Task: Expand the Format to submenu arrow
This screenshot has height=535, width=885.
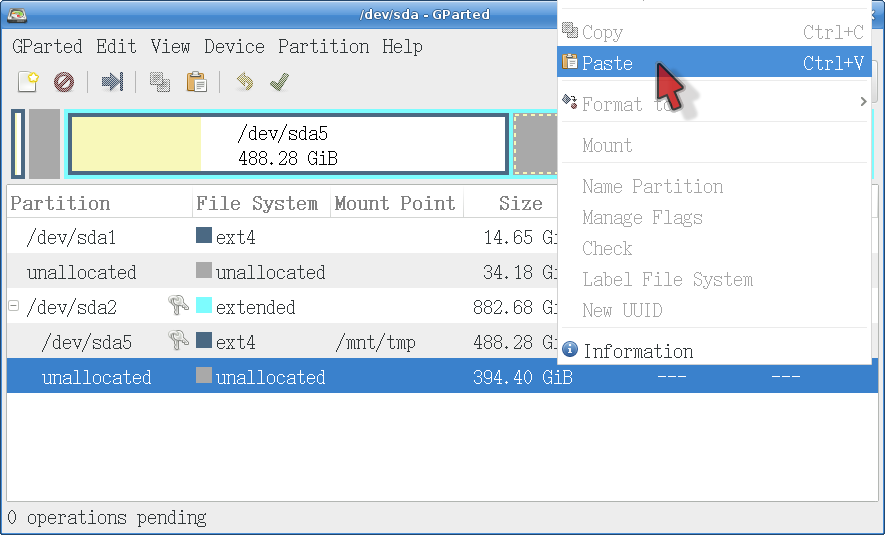Action: (863, 103)
